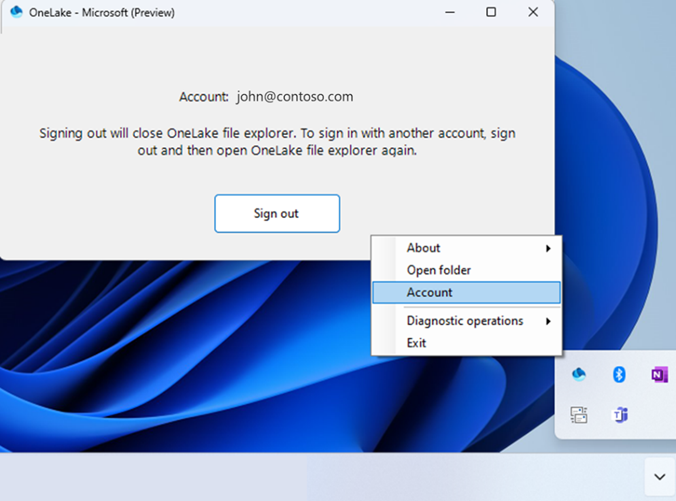Click the Microsoft Teams tray icon
Viewport: 676px width, 501px height.
point(620,415)
